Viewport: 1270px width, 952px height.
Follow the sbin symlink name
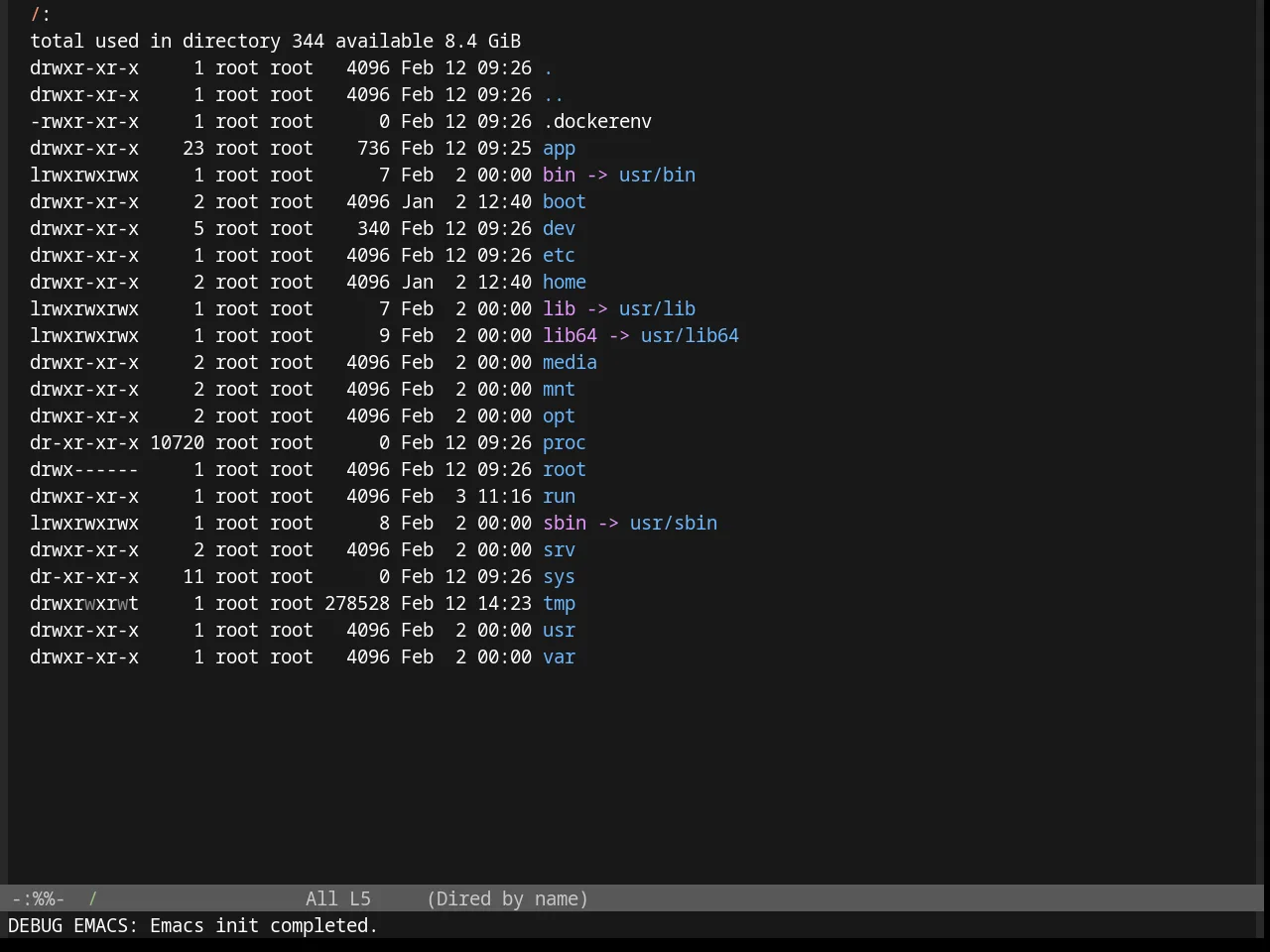tap(565, 524)
